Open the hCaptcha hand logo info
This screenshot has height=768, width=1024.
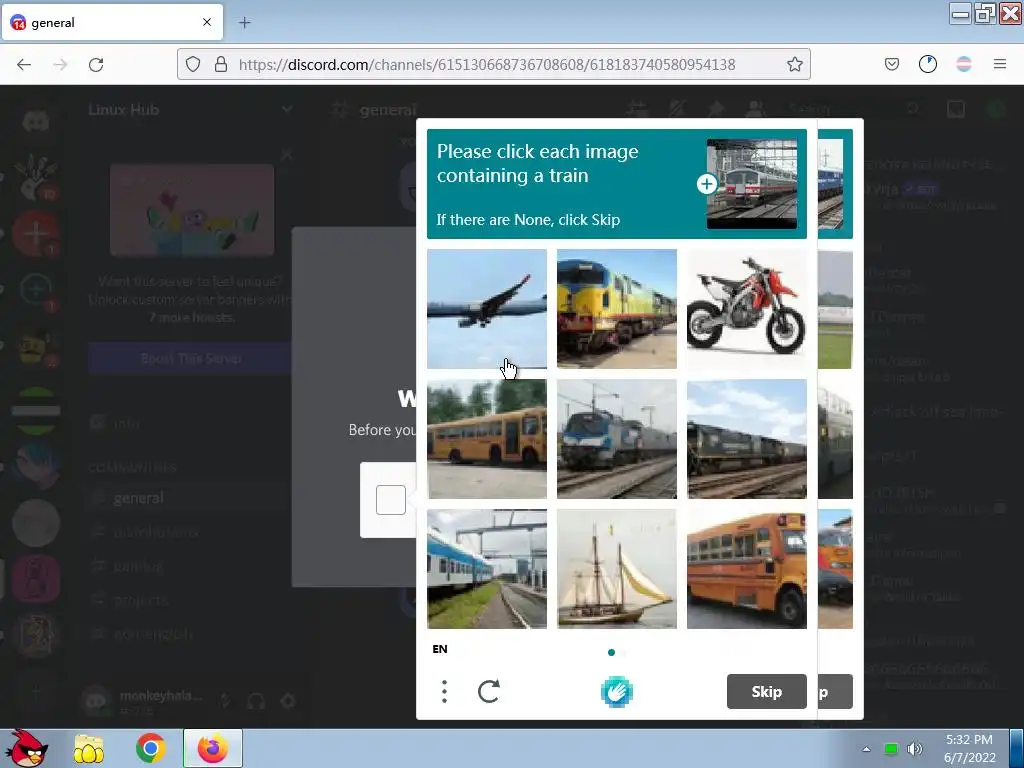pyautogui.click(x=616, y=692)
